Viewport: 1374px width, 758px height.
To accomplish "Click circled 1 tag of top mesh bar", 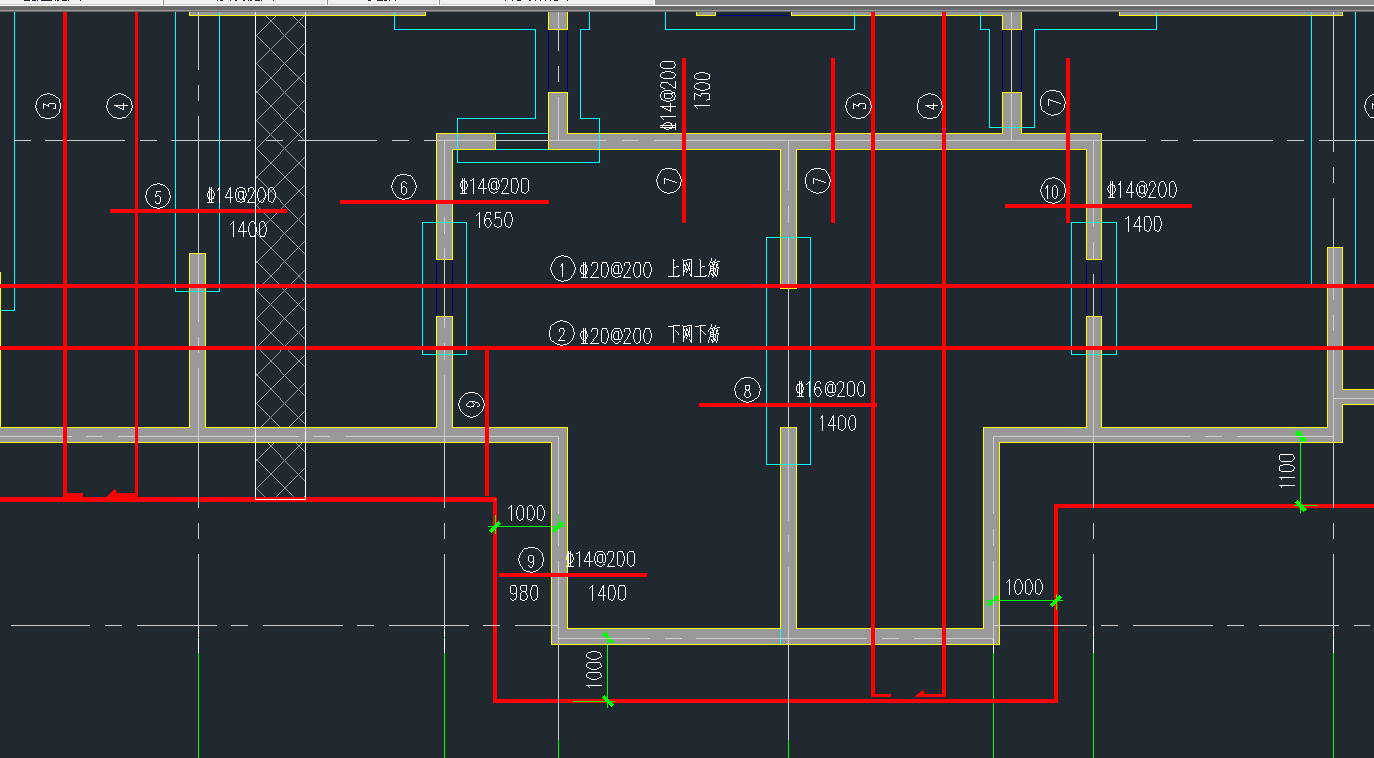I will click(x=563, y=269).
